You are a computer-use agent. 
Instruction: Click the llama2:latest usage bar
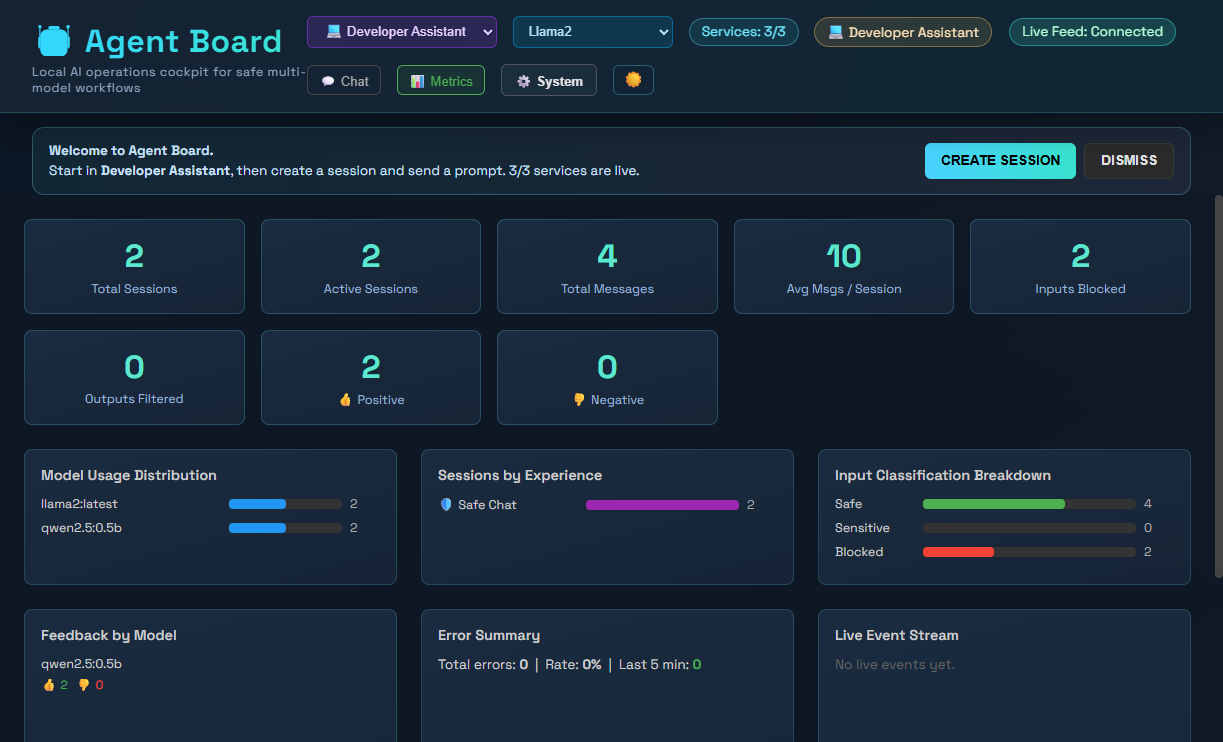(285, 504)
